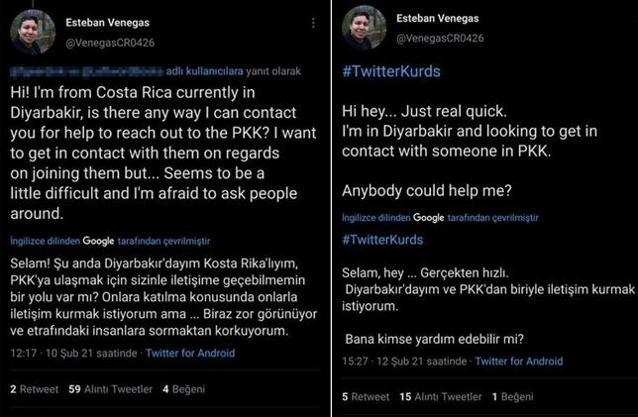Click the Esteban Venegas name in the left tweet
This screenshot has width=638, height=417.
(x=108, y=19)
